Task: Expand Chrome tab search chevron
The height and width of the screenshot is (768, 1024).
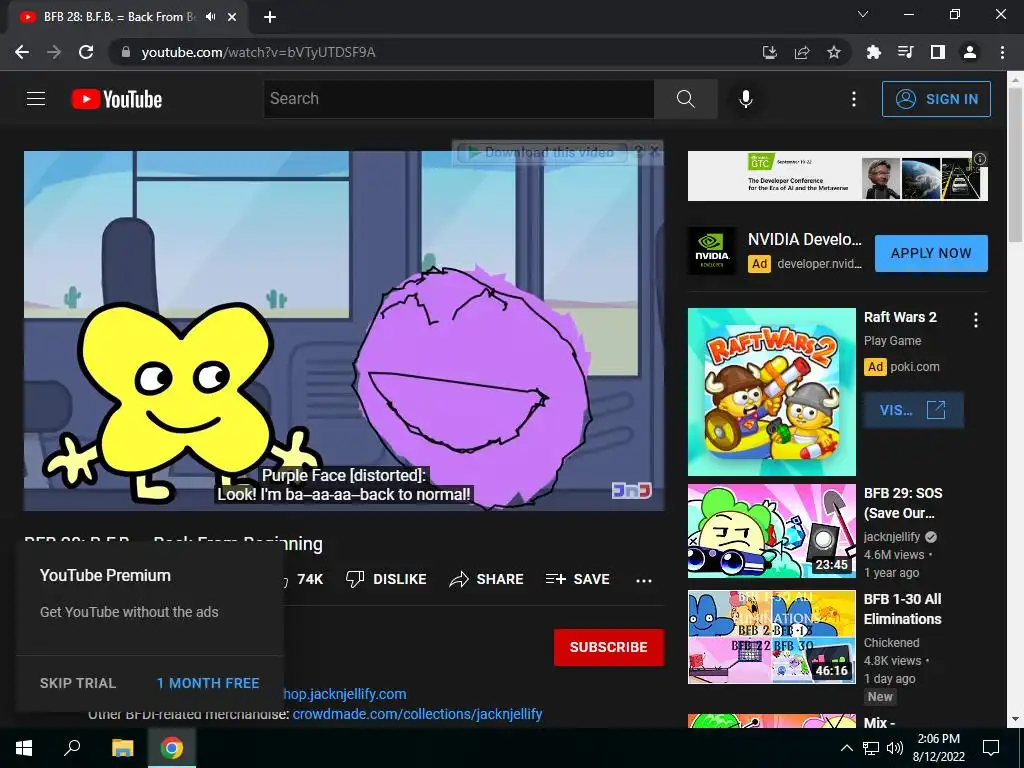Action: [x=863, y=14]
